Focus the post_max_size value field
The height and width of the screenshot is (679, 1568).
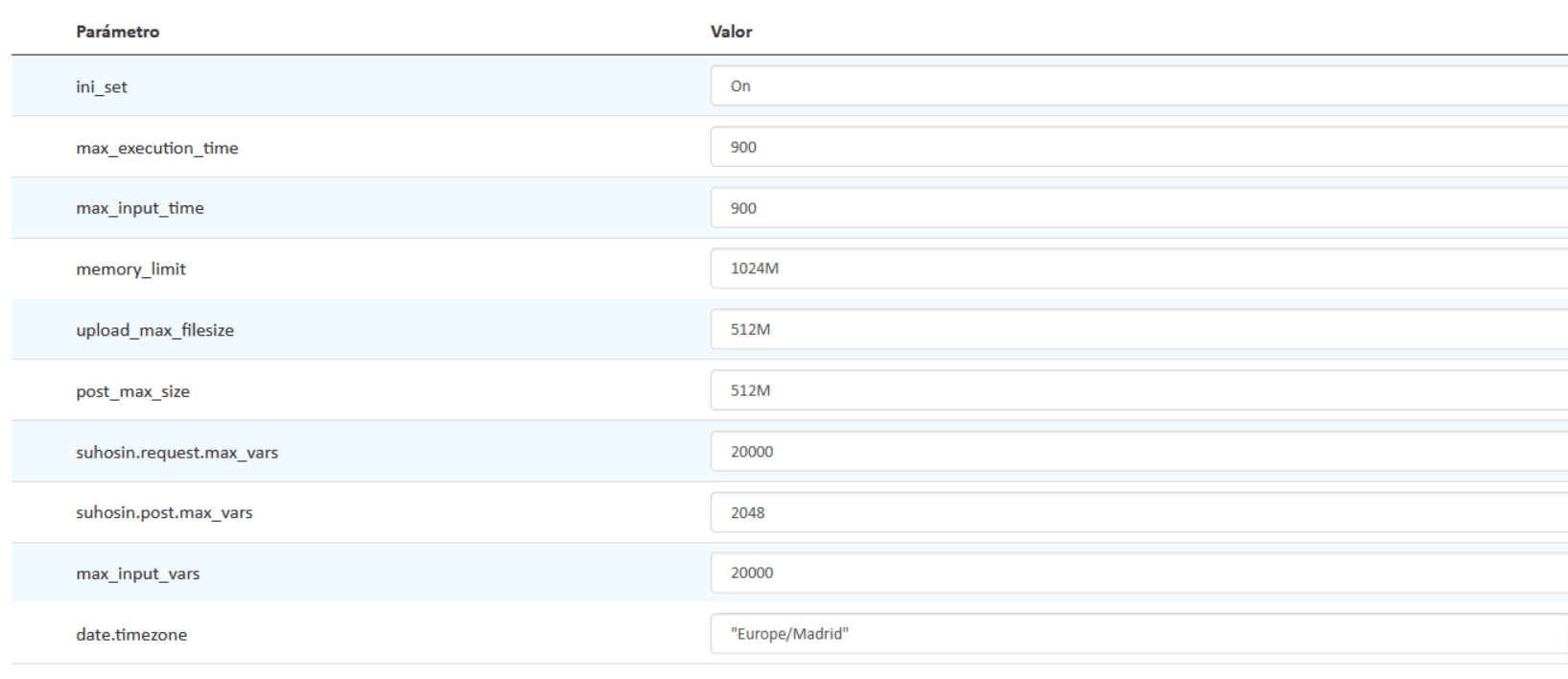click(x=1139, y=390)
